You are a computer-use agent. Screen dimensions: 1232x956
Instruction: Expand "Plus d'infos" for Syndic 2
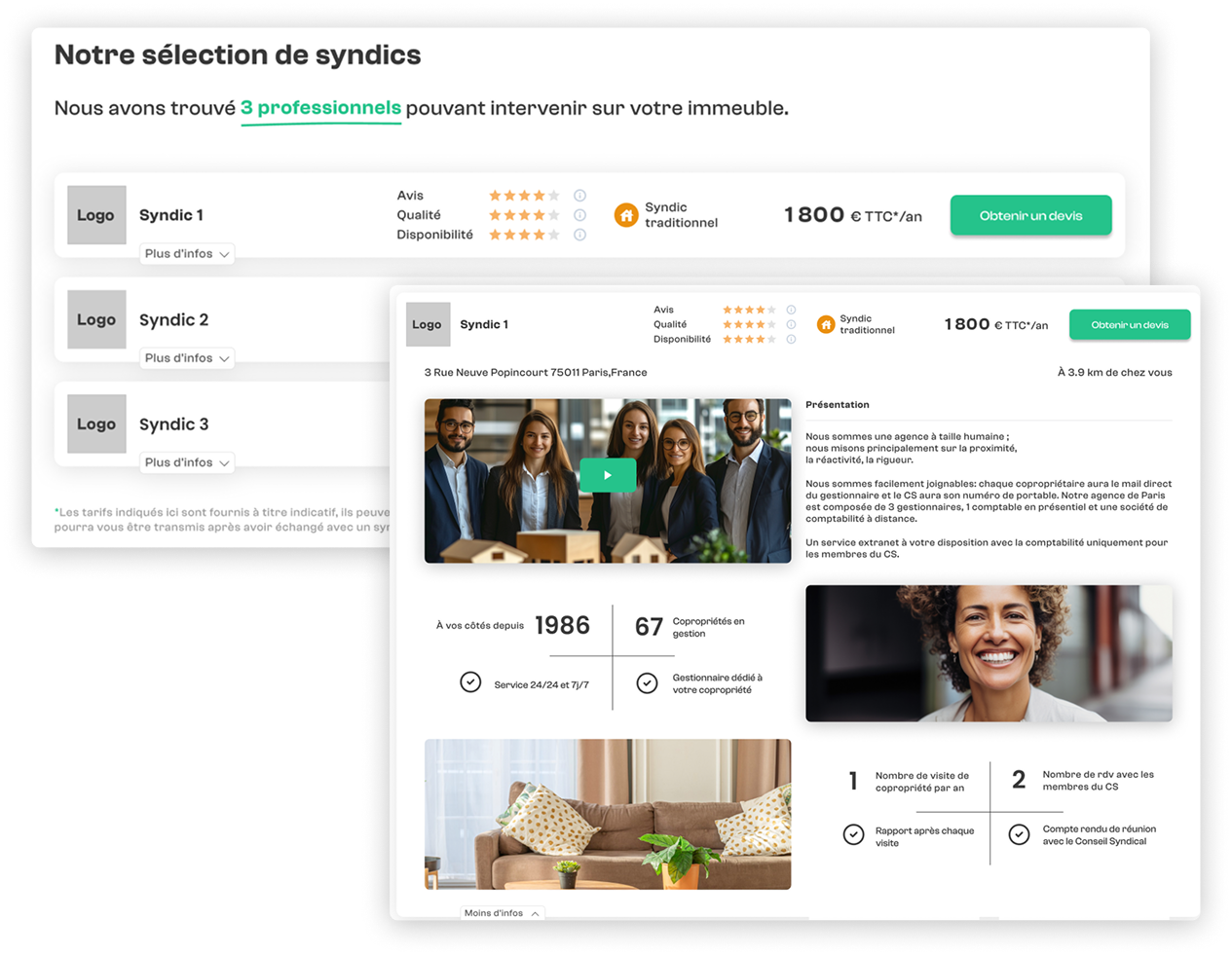(x=187, y=357)
